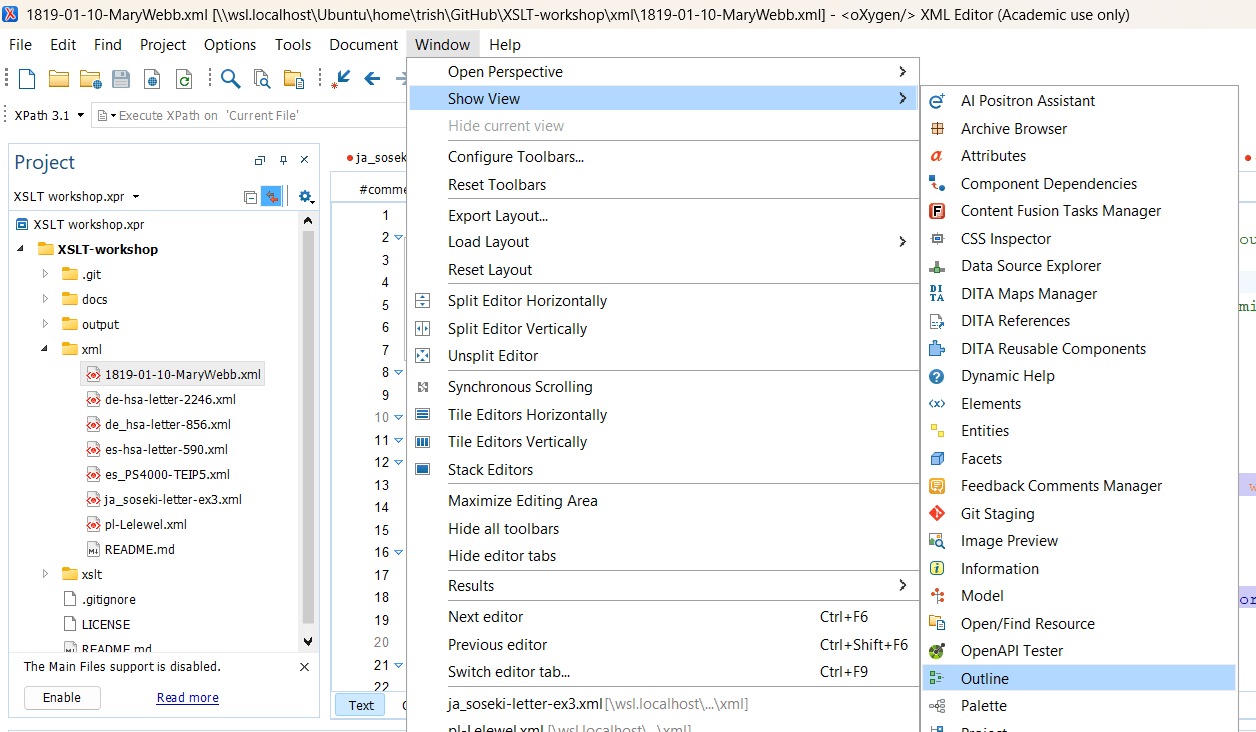The image size is (1256, 732).
Task: Click Collapse All icon in Project panel
Action: coord(250,197)
